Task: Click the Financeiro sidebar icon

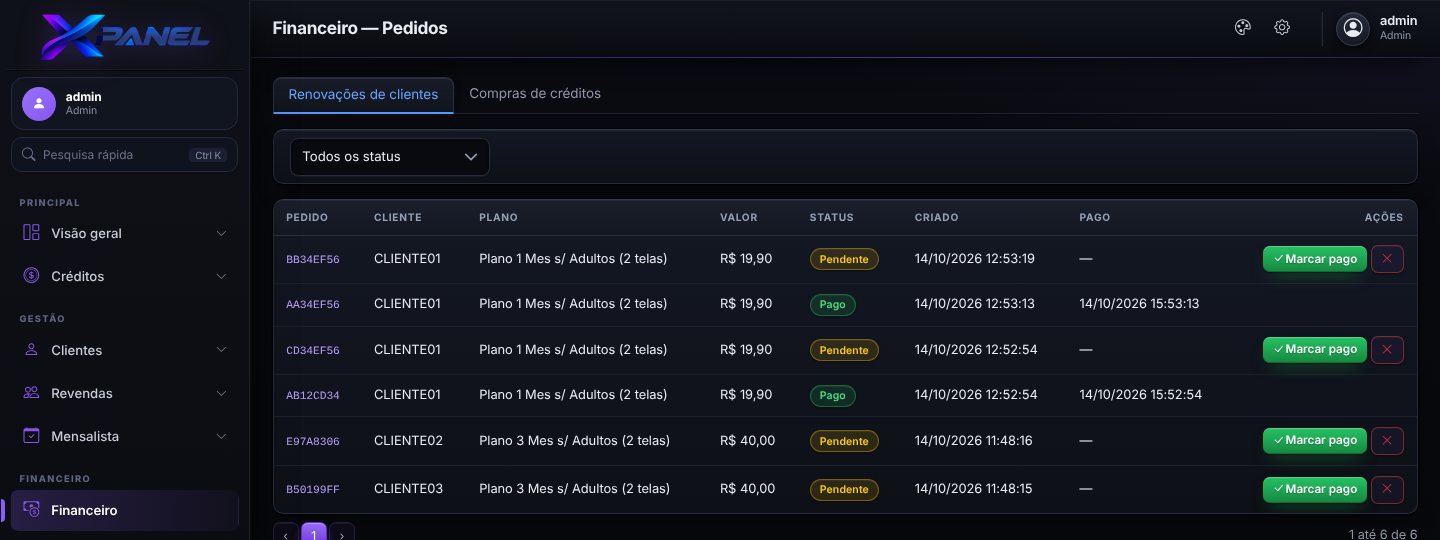Action: point(31,510)
